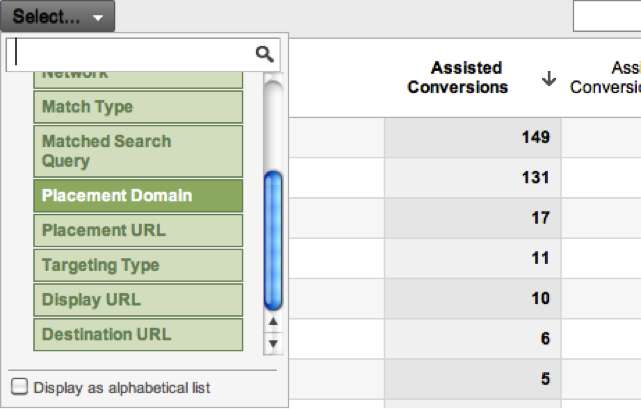Image resolution: width=641 pixels, height=409 pixels.
Task: Click the magnifier search icon
Action: (x=264, y=54)
